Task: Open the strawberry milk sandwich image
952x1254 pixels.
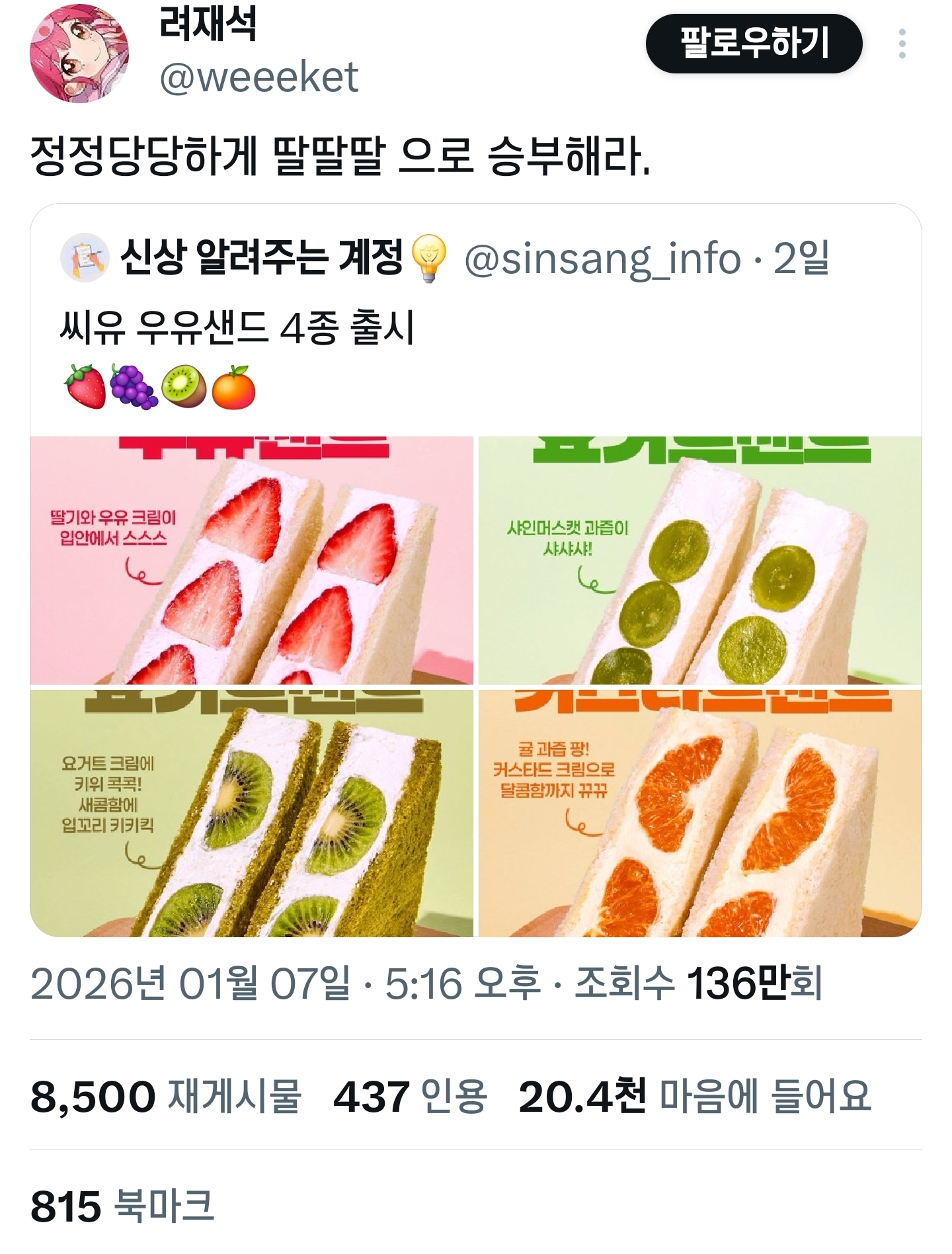Action: pos(252,560)
